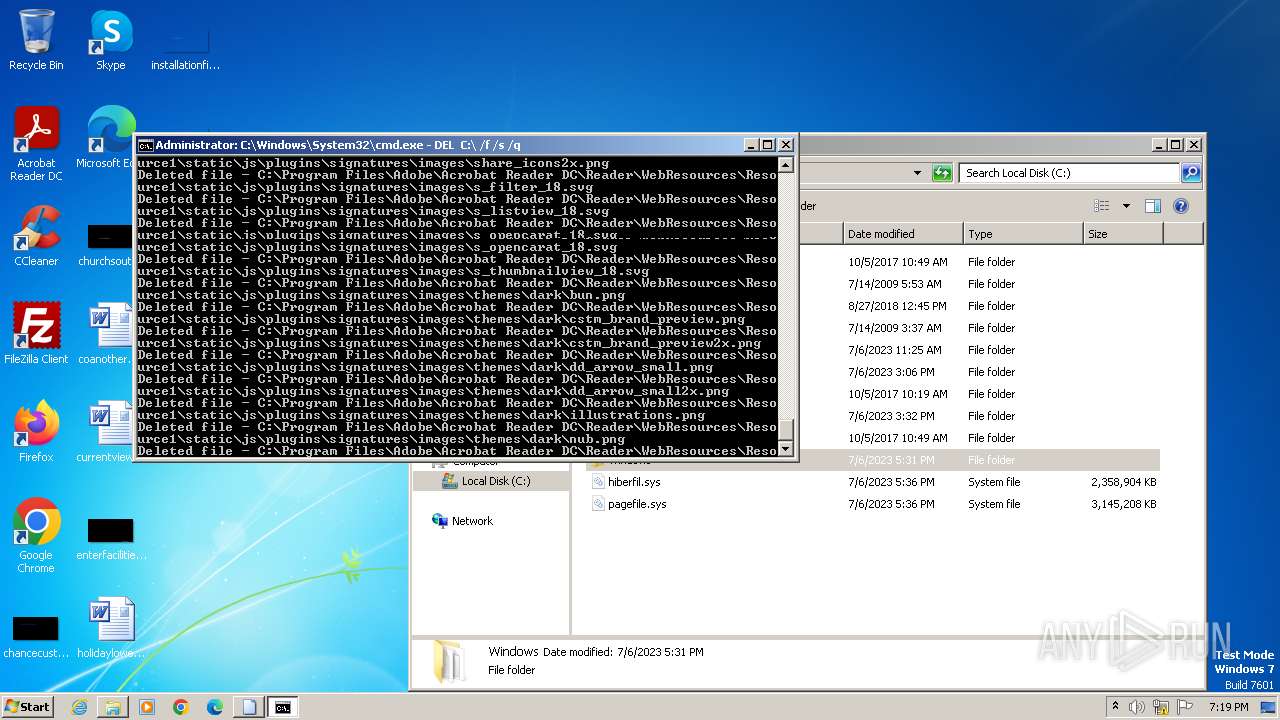The image size is (1280, 720).
Task: Click the cmd window scrollbar thumb
Action: point(786,429)
